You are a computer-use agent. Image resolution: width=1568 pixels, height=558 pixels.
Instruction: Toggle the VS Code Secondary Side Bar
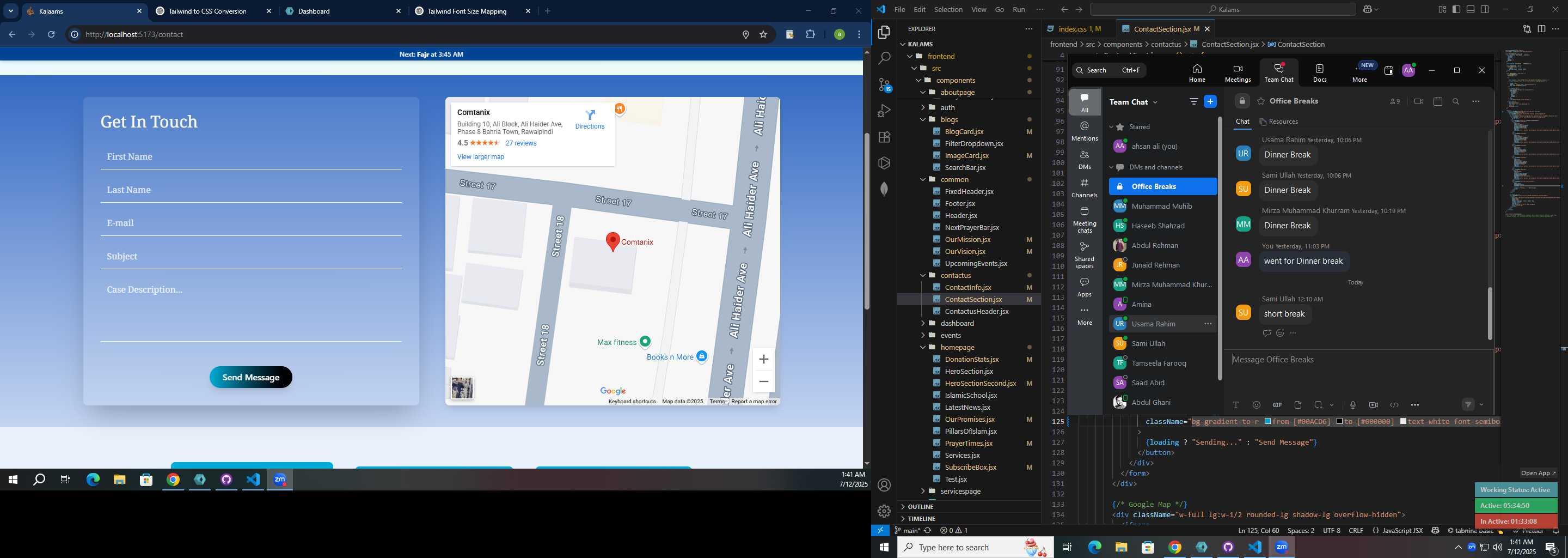tap(1485, 9)
